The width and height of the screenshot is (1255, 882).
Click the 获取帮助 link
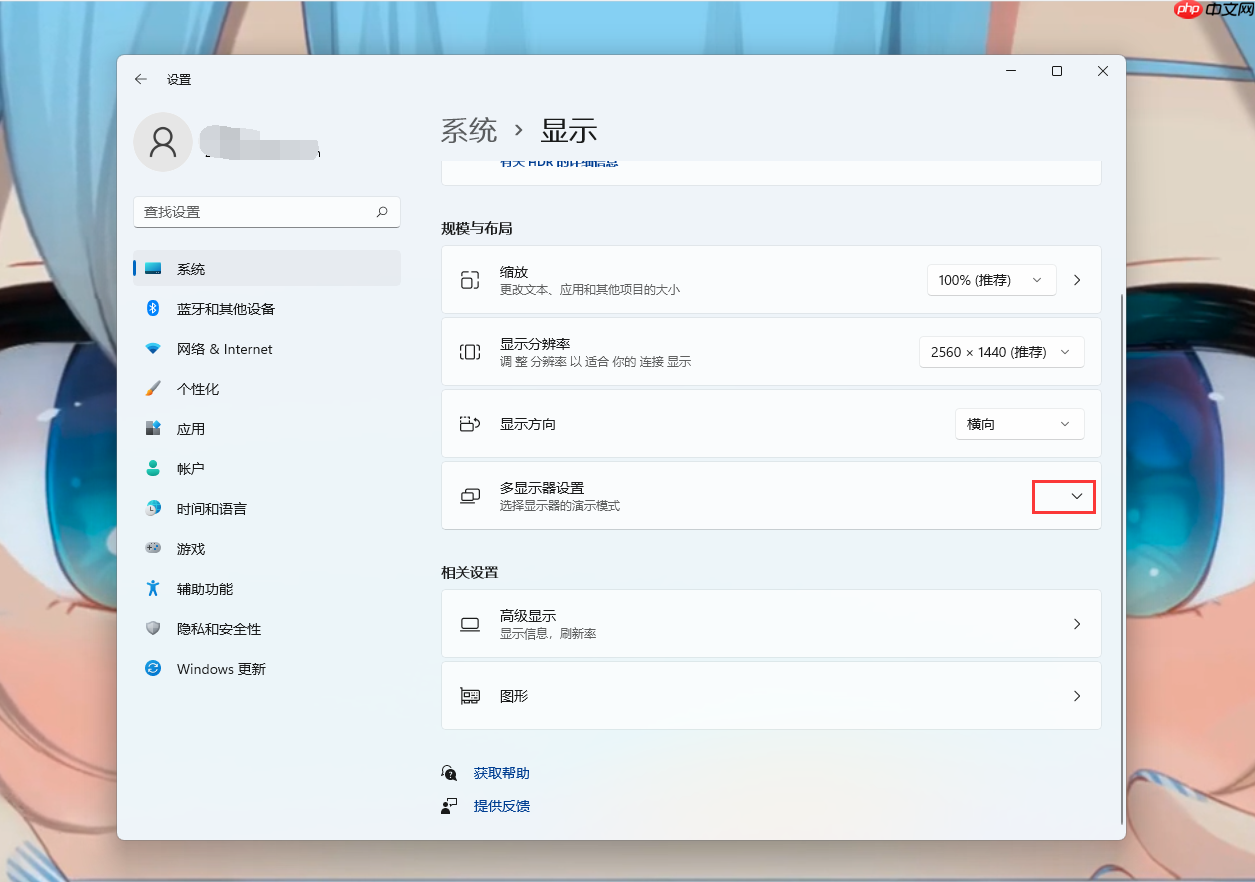[501, 772]
